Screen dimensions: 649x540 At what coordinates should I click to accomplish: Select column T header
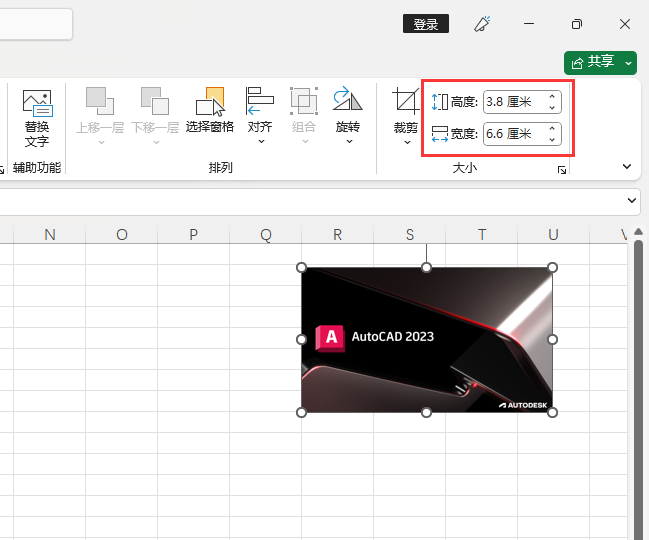[482, 235]
